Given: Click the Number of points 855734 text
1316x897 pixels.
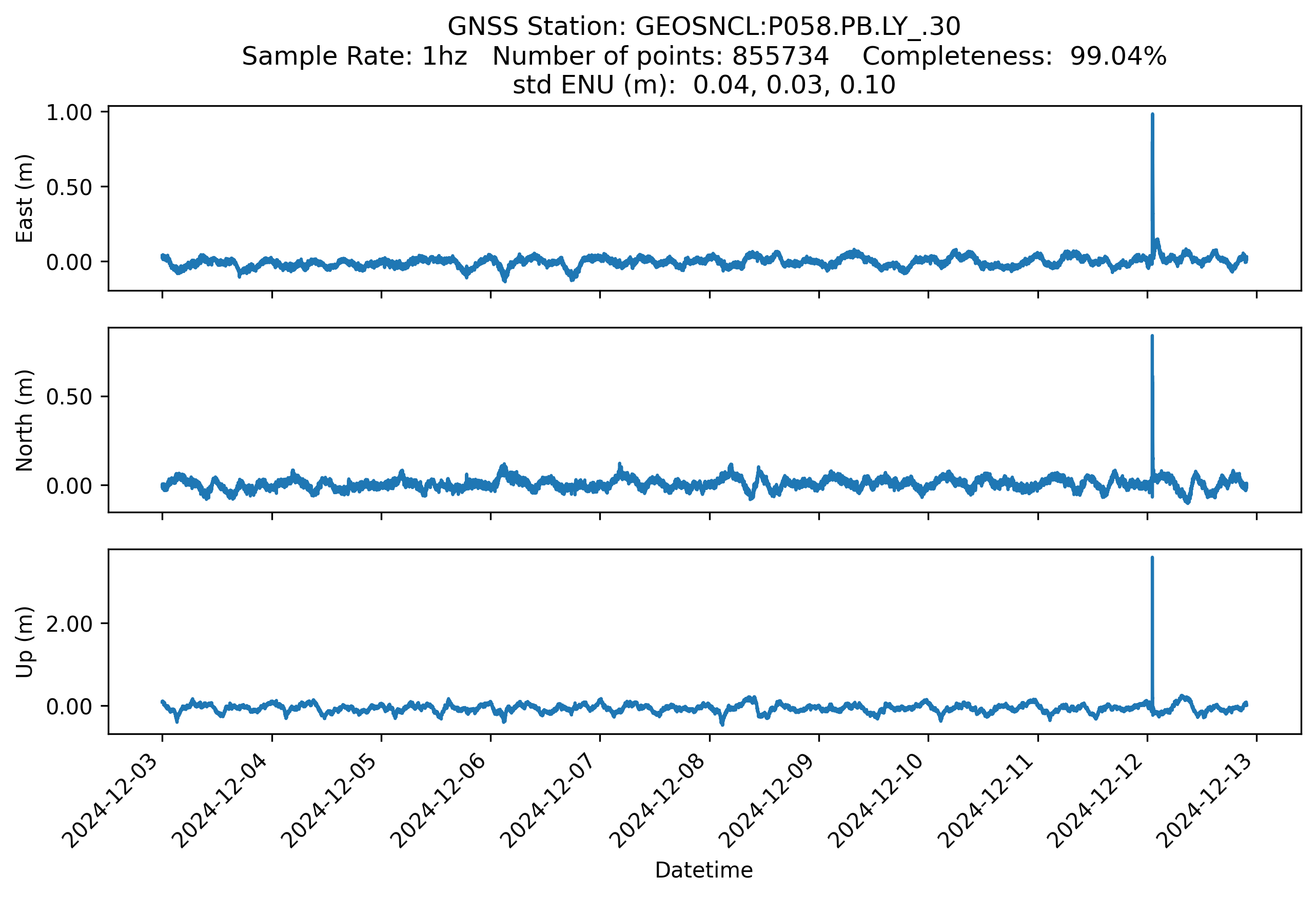Looking at the screenshot, I should [x=660, y=56].
